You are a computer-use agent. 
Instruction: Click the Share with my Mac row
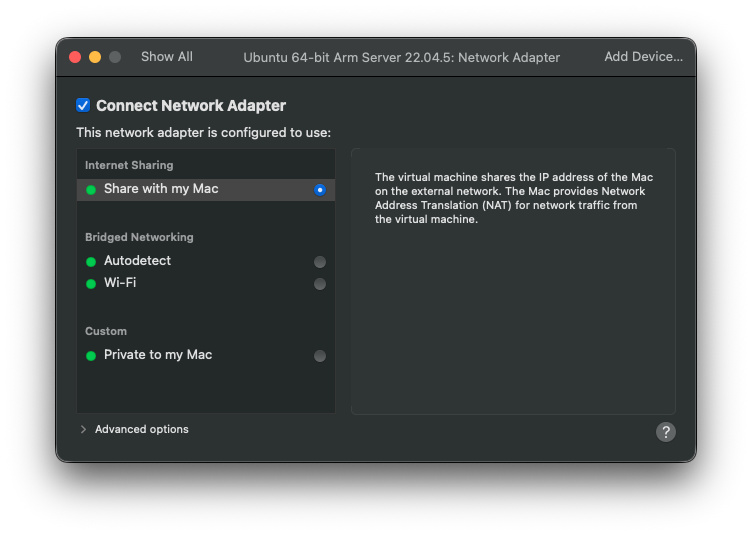pos(206,189)
